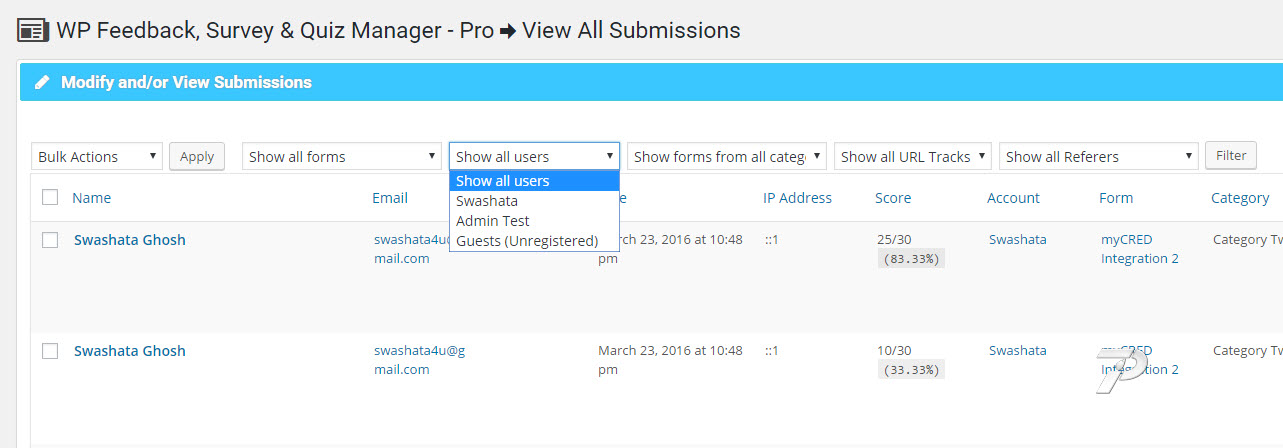Viewport: 1283px width, 448px height.
Task: Open the first row's myCRED Integration 2 form link
Action: click(x=1139, y=249)
